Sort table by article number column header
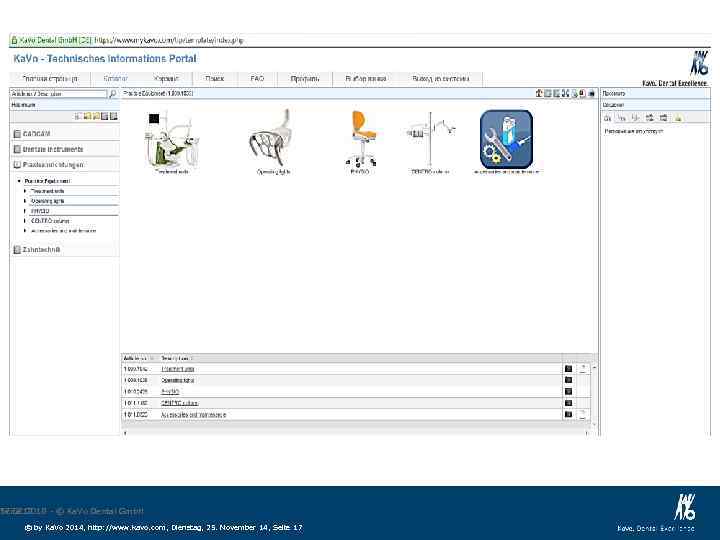The height and width of the screenshot is (540, 720). coord(140,358)
